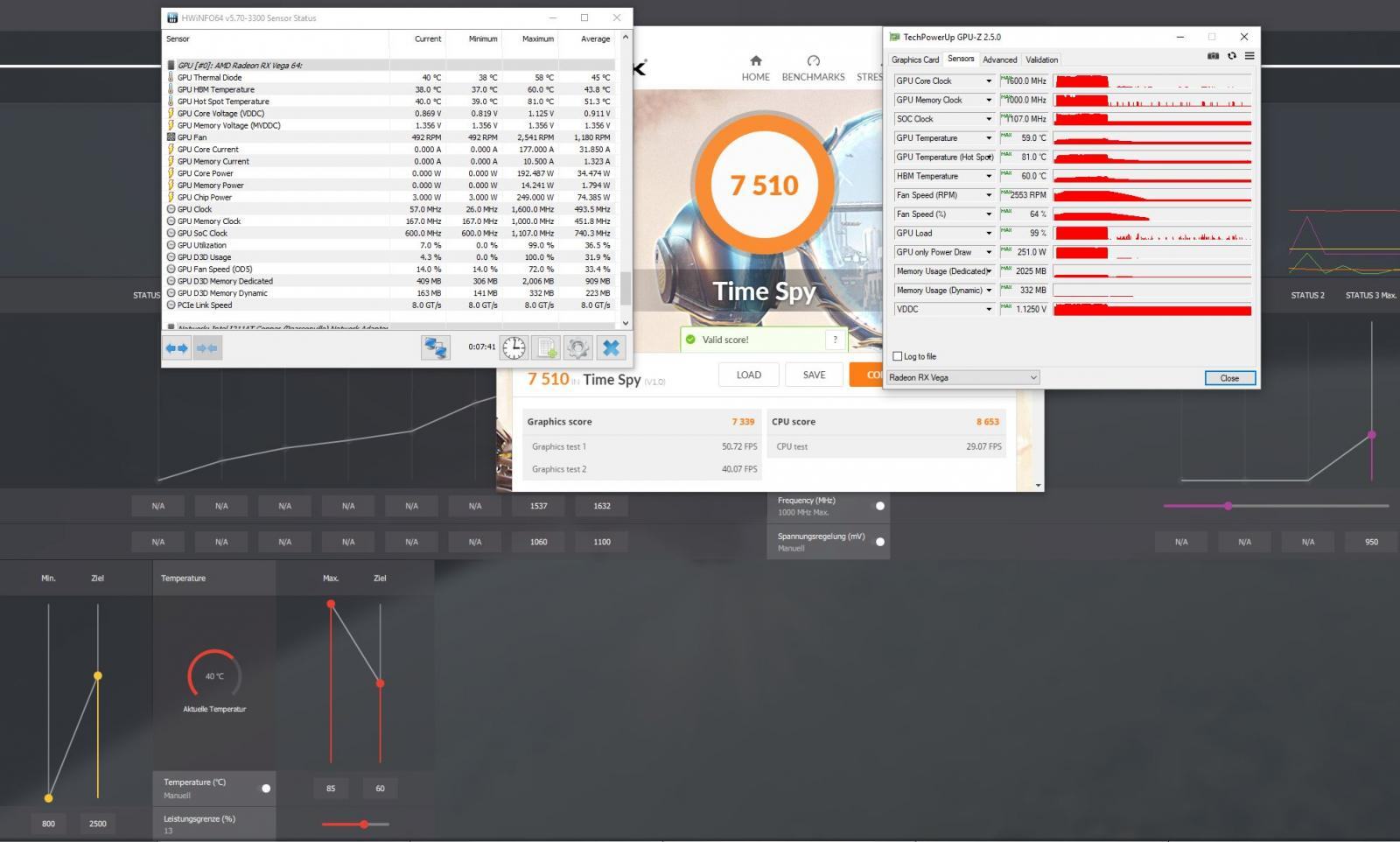Reset HWiNFO elapsed time clock icon

pyautogui.click(x=514, y=347)
